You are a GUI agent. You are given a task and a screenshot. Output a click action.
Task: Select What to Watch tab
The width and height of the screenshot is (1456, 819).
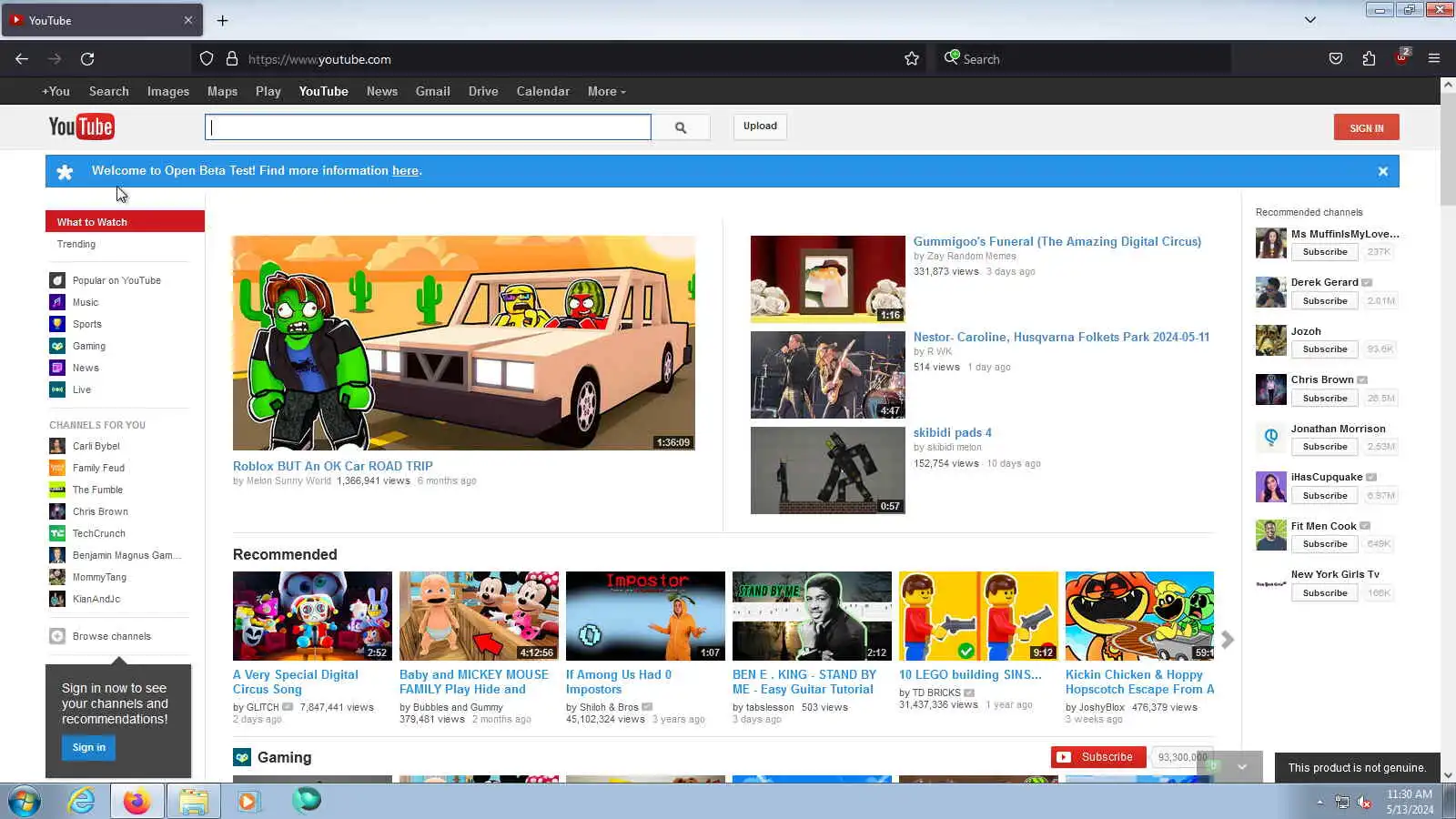(x=125, y=222)
